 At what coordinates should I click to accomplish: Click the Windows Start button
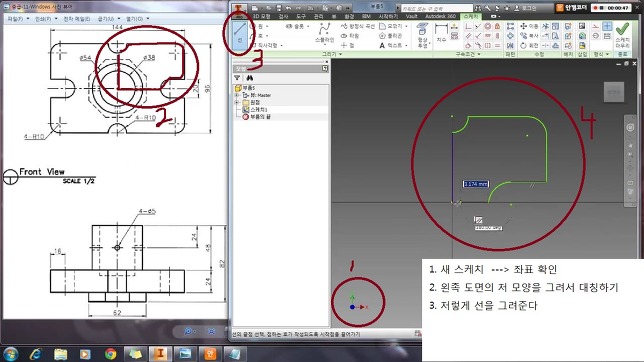[11, 354]
